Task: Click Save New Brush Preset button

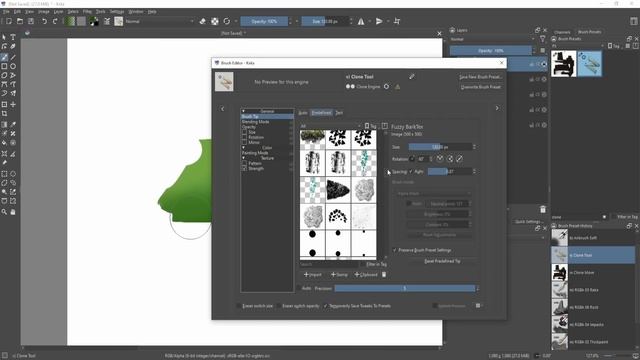Action: coord(480,77)
